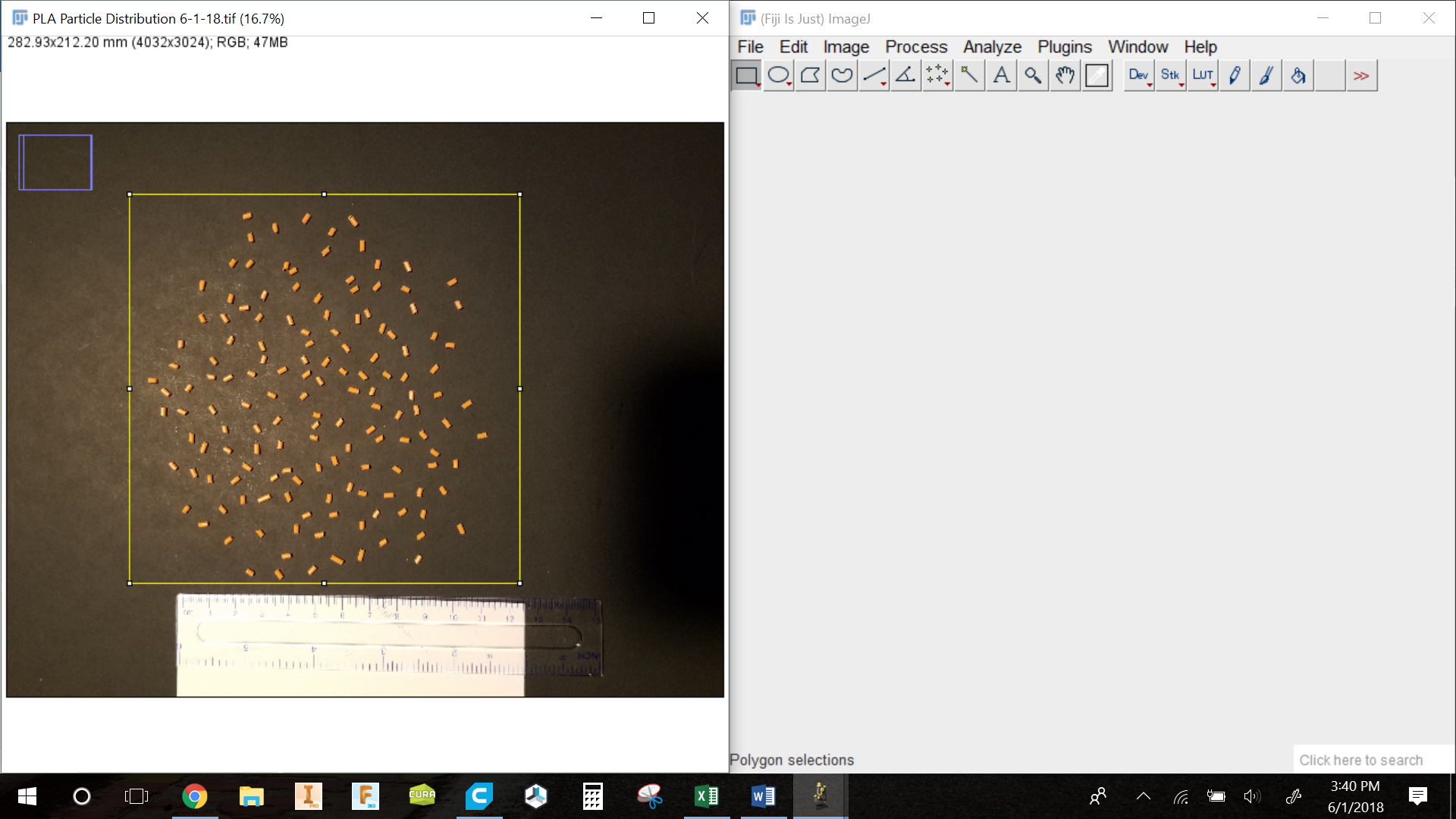Select the Polygon selection tool
Viewport: 1456px width, 819px height.
click(810, 75)
